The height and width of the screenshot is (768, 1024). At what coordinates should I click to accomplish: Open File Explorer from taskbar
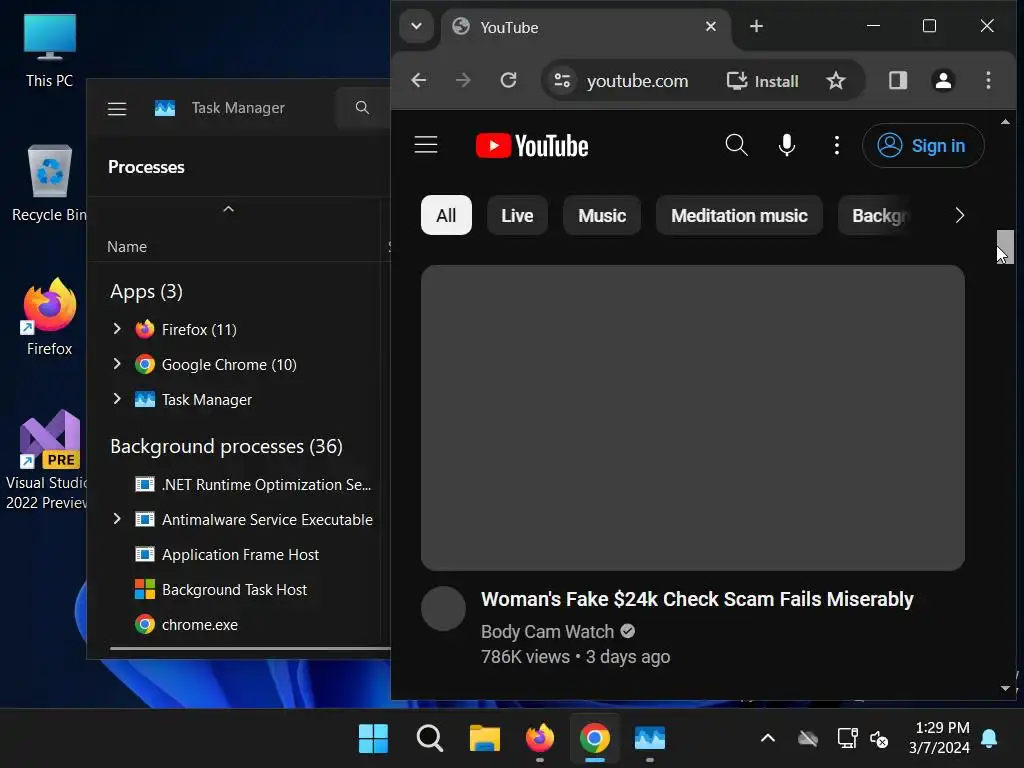485,739
